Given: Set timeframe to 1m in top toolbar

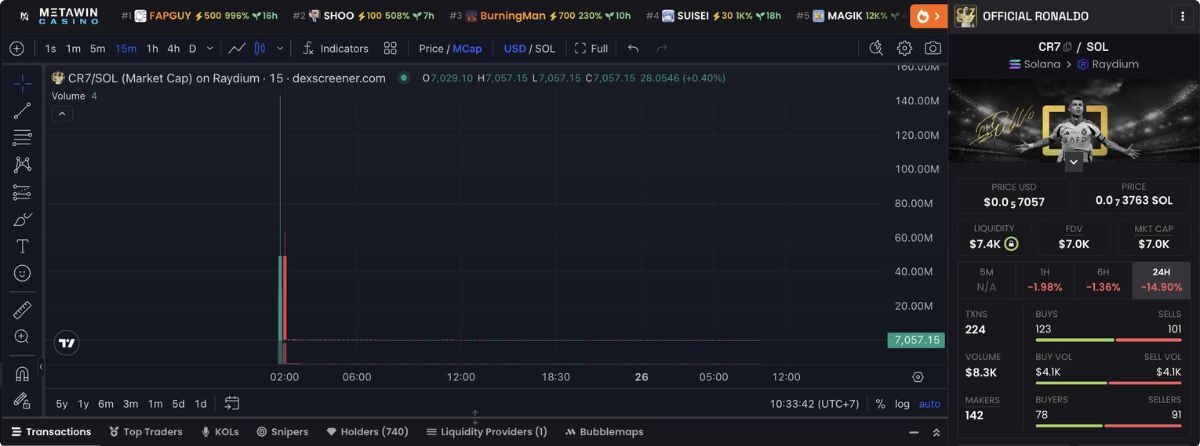Looking at the screenshot, I should tap(73, 48).
